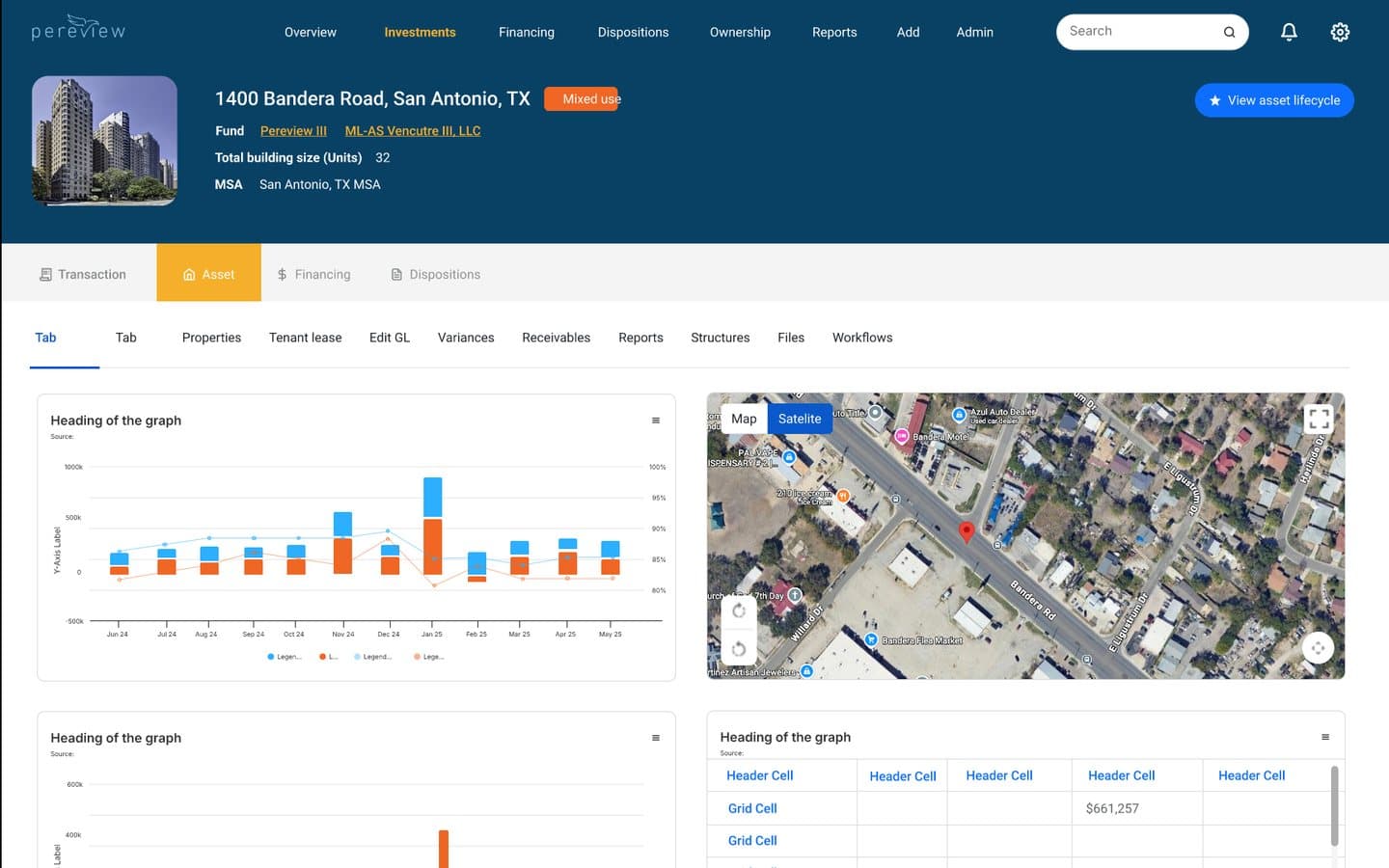Rotate map counterclockwise using lower rotate icon
The image size is (1389, 868).
coord(739,648)
